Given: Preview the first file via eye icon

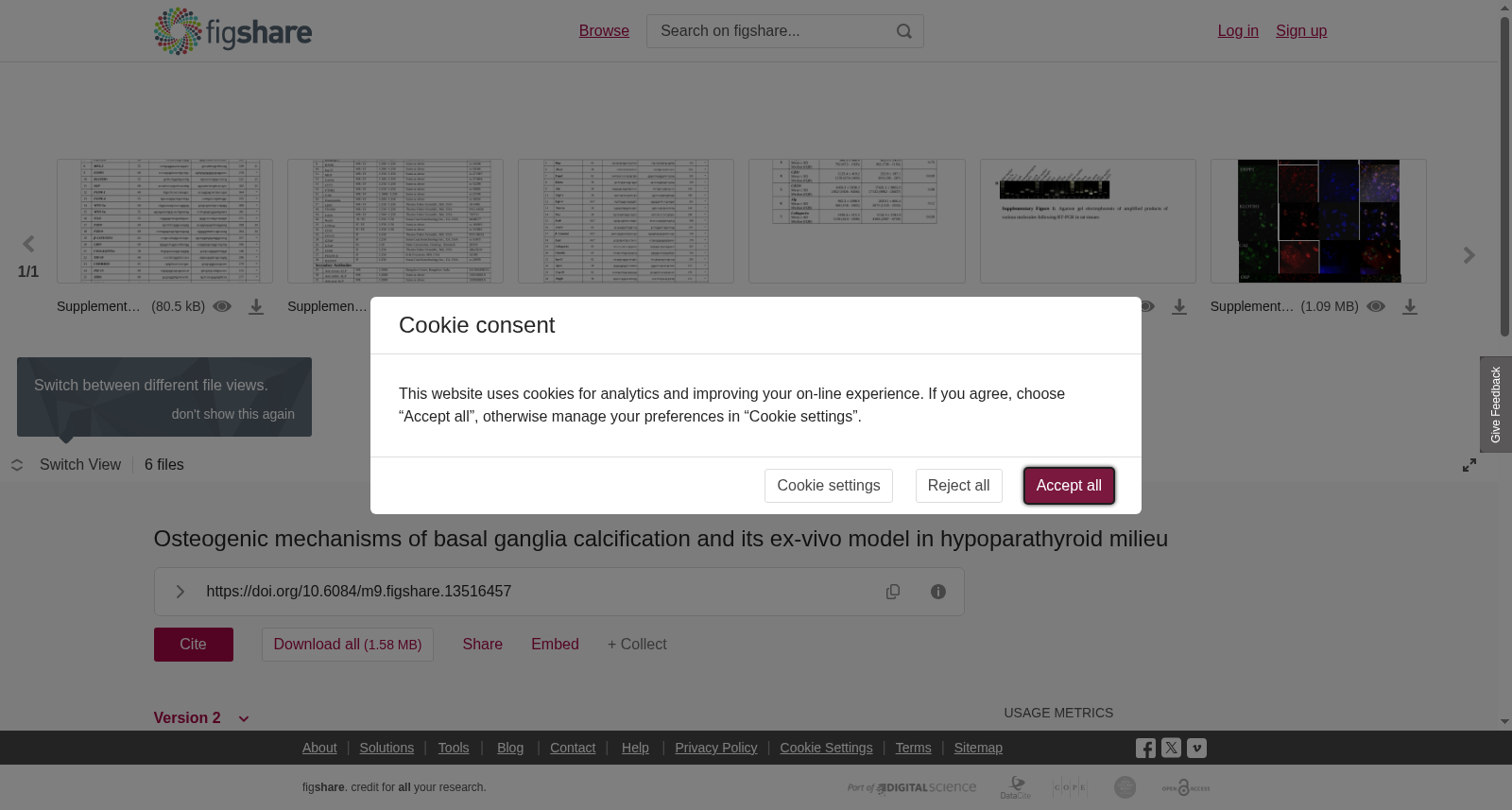Looking at the screenshot, I should click(x=222, y=306).
